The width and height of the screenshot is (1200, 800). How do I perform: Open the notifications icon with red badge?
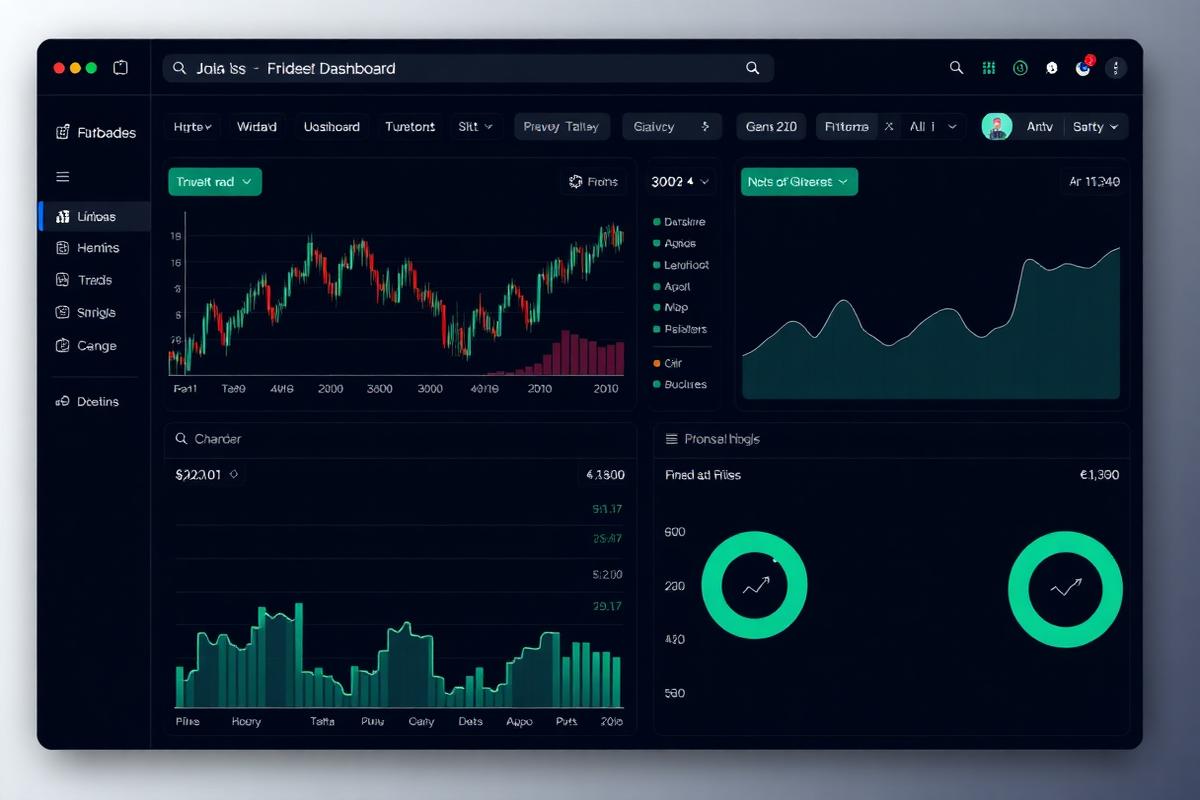point(1083,67)
